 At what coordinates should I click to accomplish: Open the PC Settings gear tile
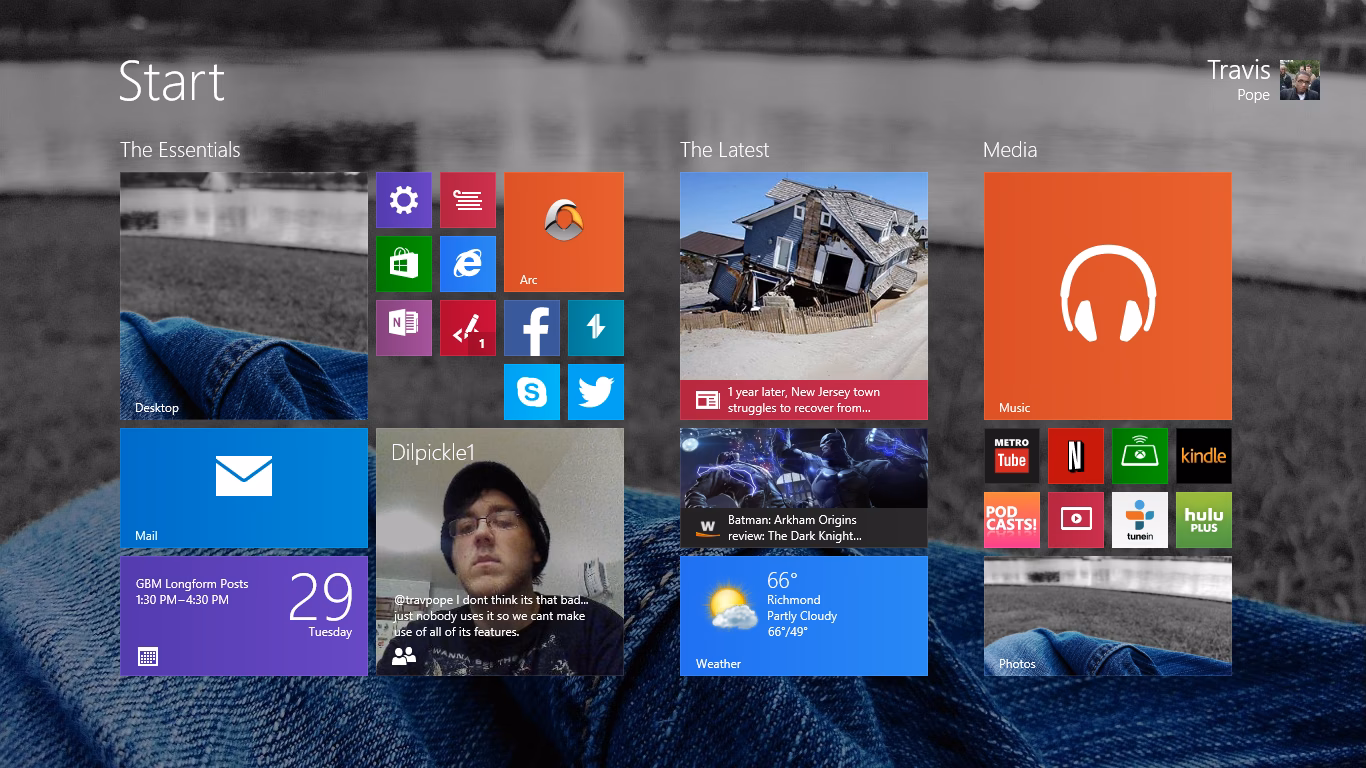[403, 199]
